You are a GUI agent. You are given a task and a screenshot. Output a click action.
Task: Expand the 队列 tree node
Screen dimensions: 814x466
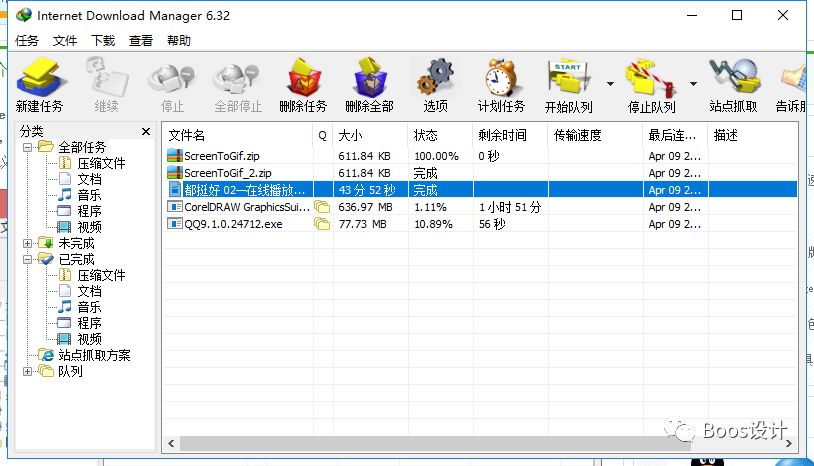click(x=28, y=371)
